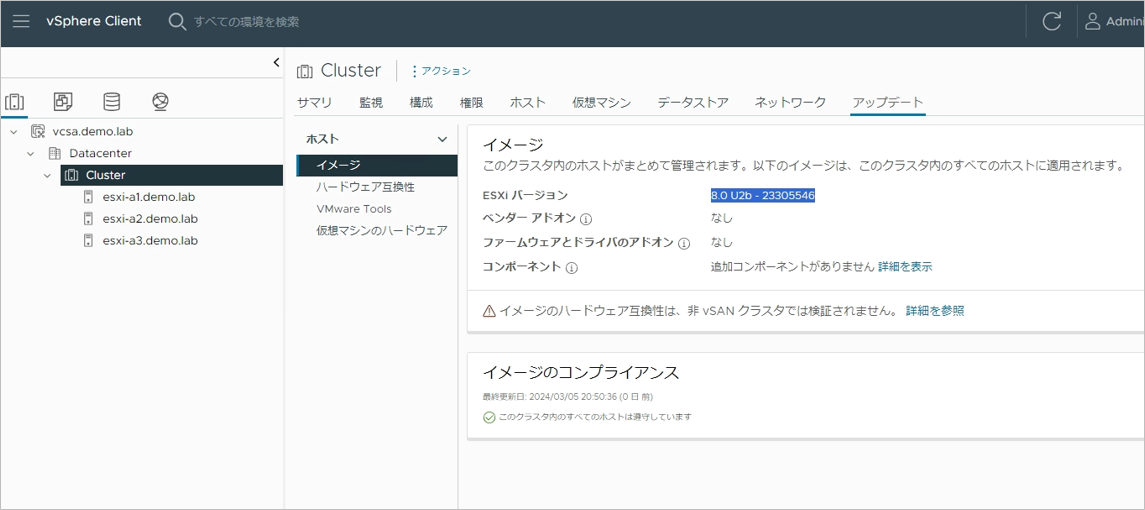Open the 構成 tab

click(421, 102)
